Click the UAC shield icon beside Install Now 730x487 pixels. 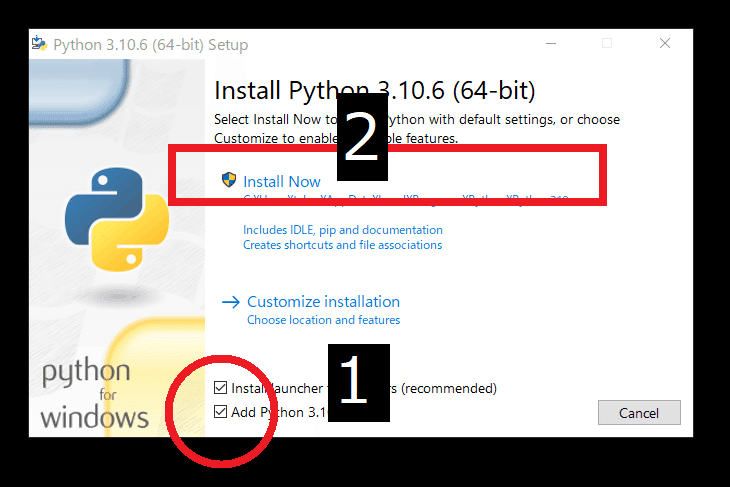pyautogui.click(x=229, y=180)
